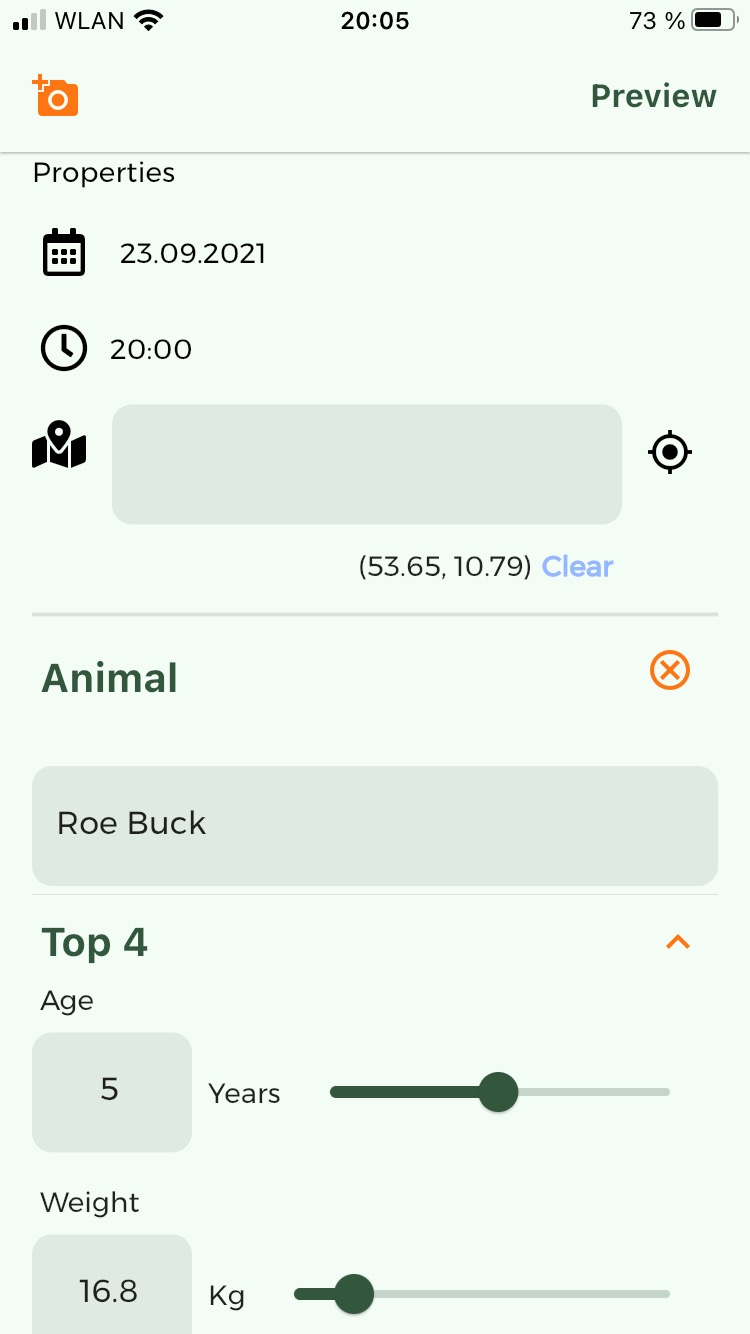The width and height of the screenshot is (750, 1334).
Task: Edit the Age value field showing 5
Action: pos(111,1091)
